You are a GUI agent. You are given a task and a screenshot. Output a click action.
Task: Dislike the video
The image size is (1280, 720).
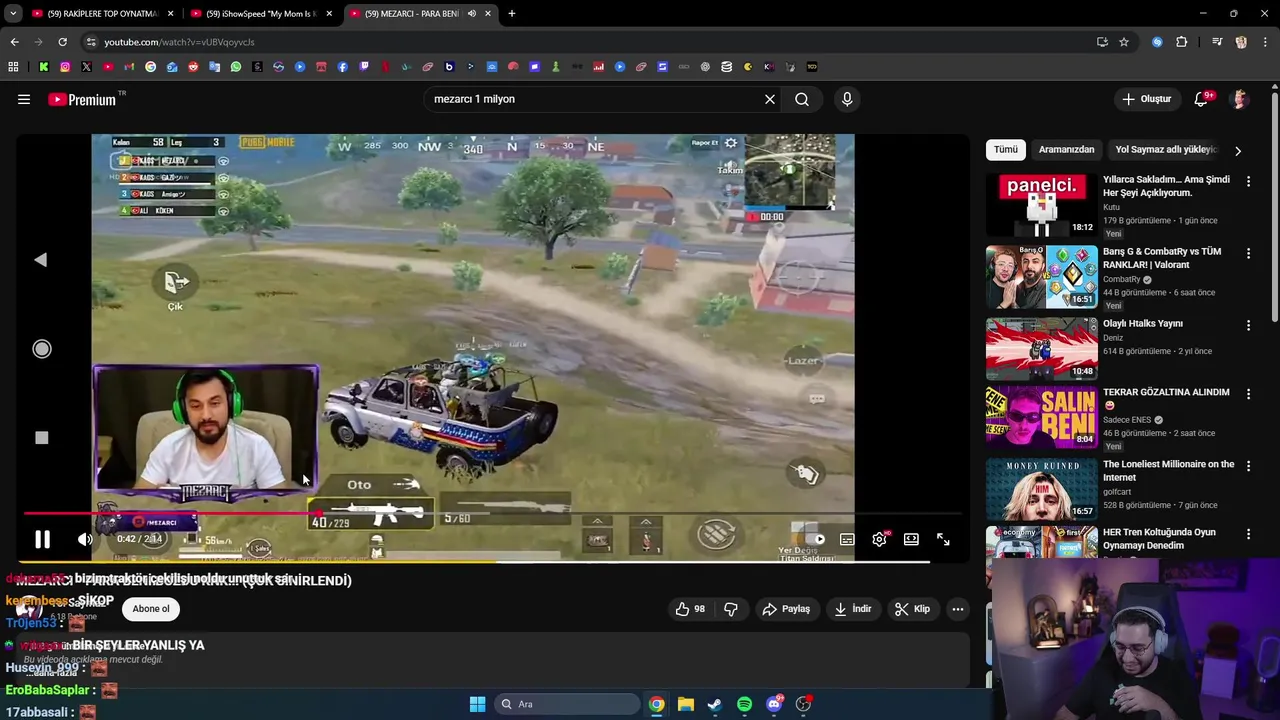(730, 609)
